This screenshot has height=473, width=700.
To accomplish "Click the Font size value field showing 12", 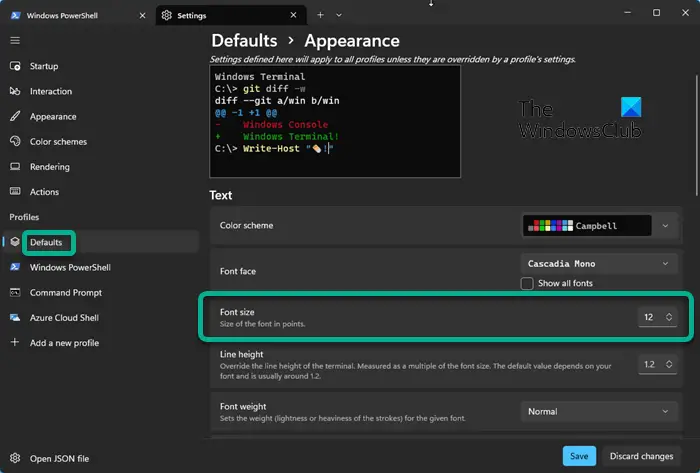I will coord(650,317).
